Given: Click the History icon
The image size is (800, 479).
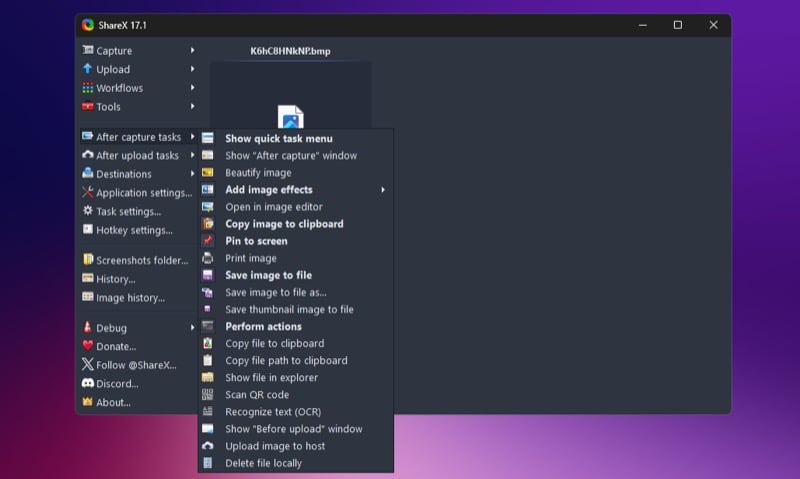Looking at the screenshot, I should (x=88, y=279).
